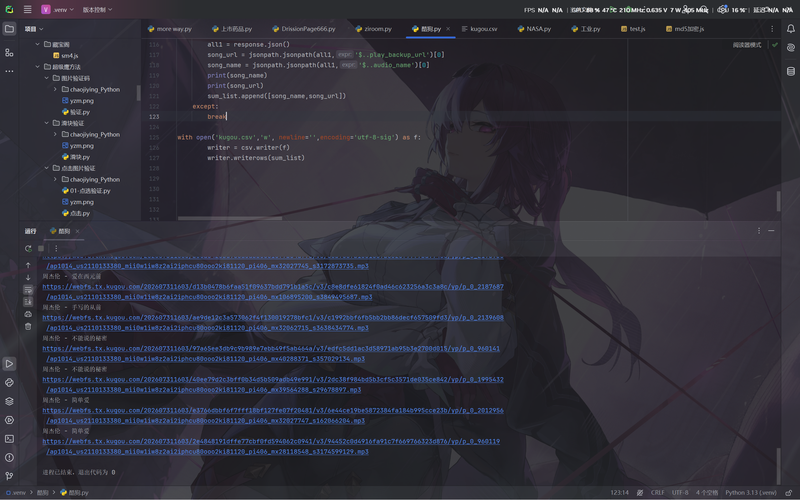This screenshot has width=800, height=500.
Task: Open the AI Assistant panel icon
Action: point(790,47)
